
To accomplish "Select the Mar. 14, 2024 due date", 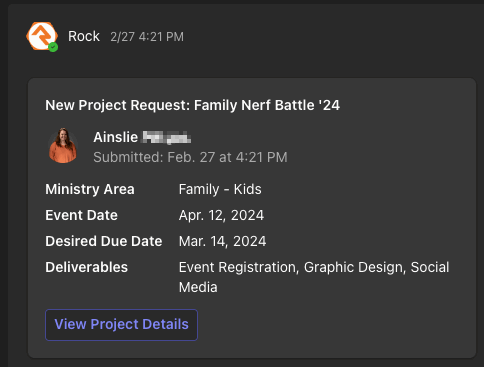I will coord(222,241).
